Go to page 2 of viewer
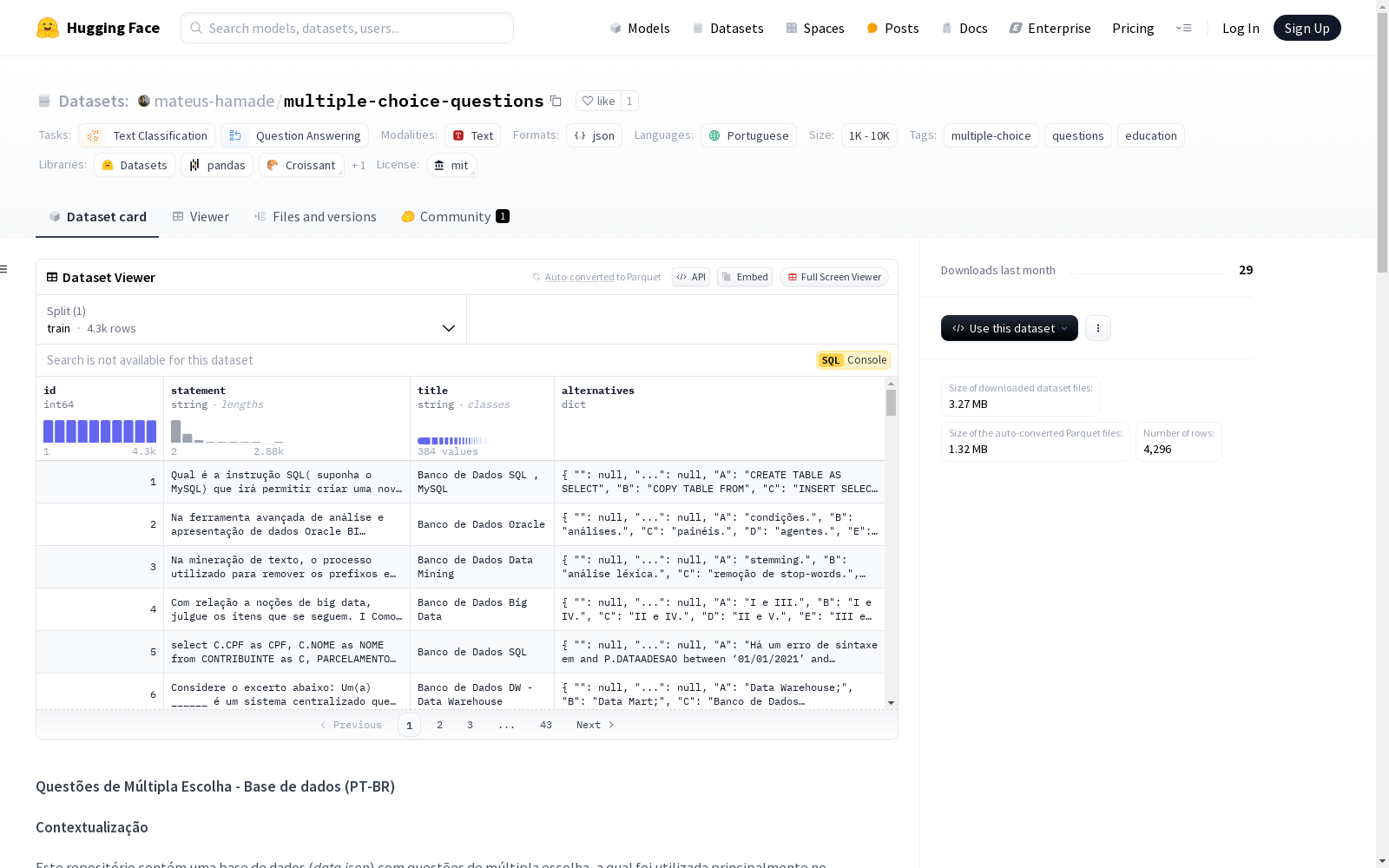 click(x=439, y=725)
